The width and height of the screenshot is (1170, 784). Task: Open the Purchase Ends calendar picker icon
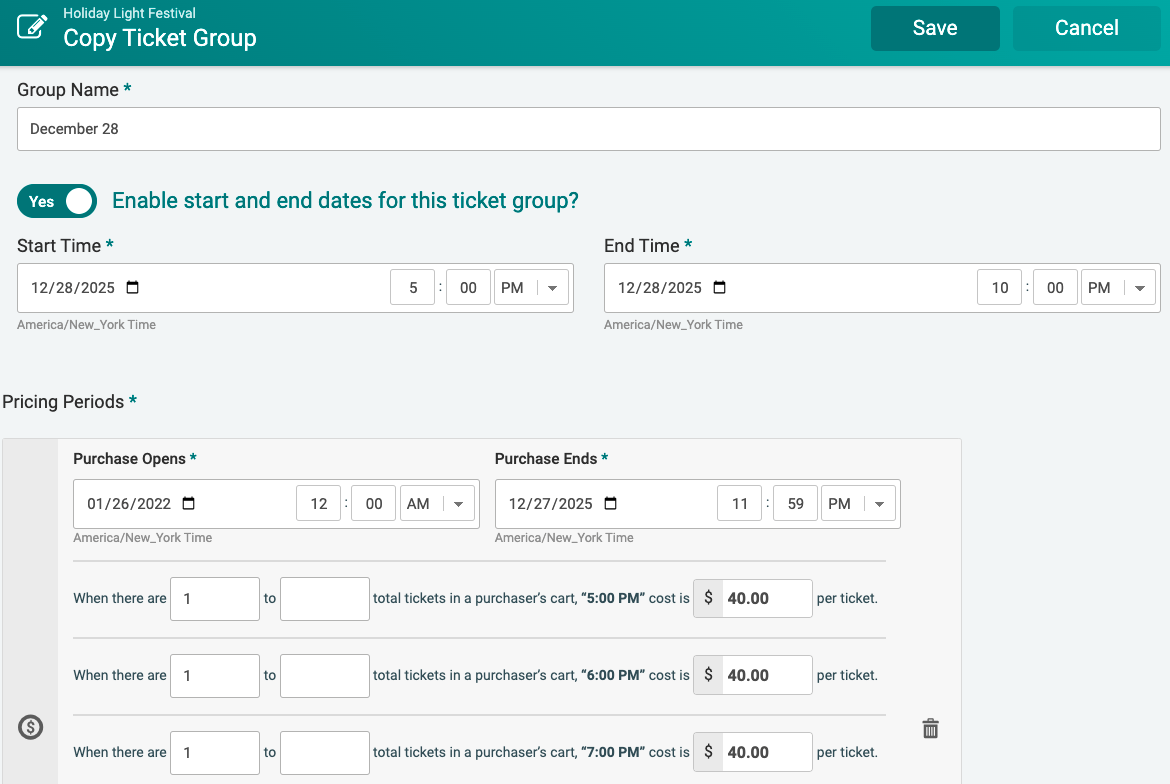tap(611, 504)
